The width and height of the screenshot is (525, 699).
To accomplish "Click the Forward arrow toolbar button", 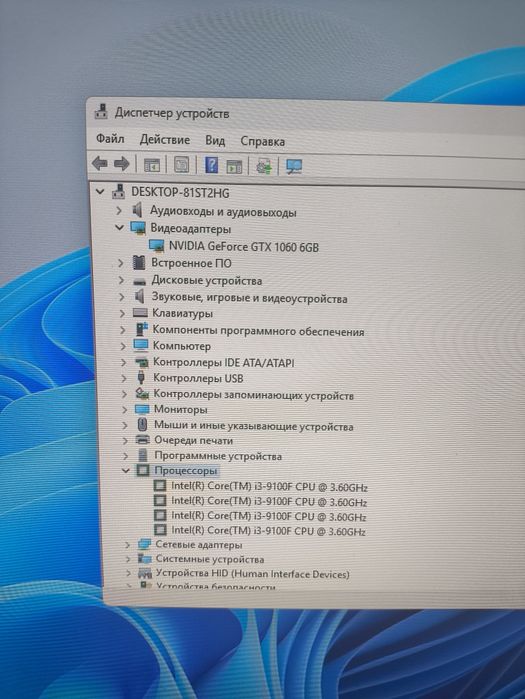I will tap(121, 164).
